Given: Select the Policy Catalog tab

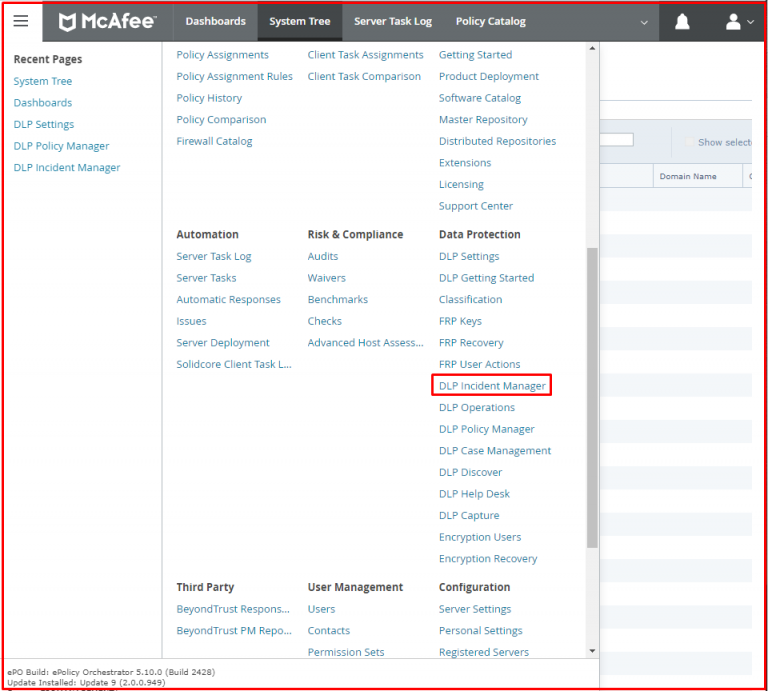Looking at the screenshot, I should [x=490, y=22].
